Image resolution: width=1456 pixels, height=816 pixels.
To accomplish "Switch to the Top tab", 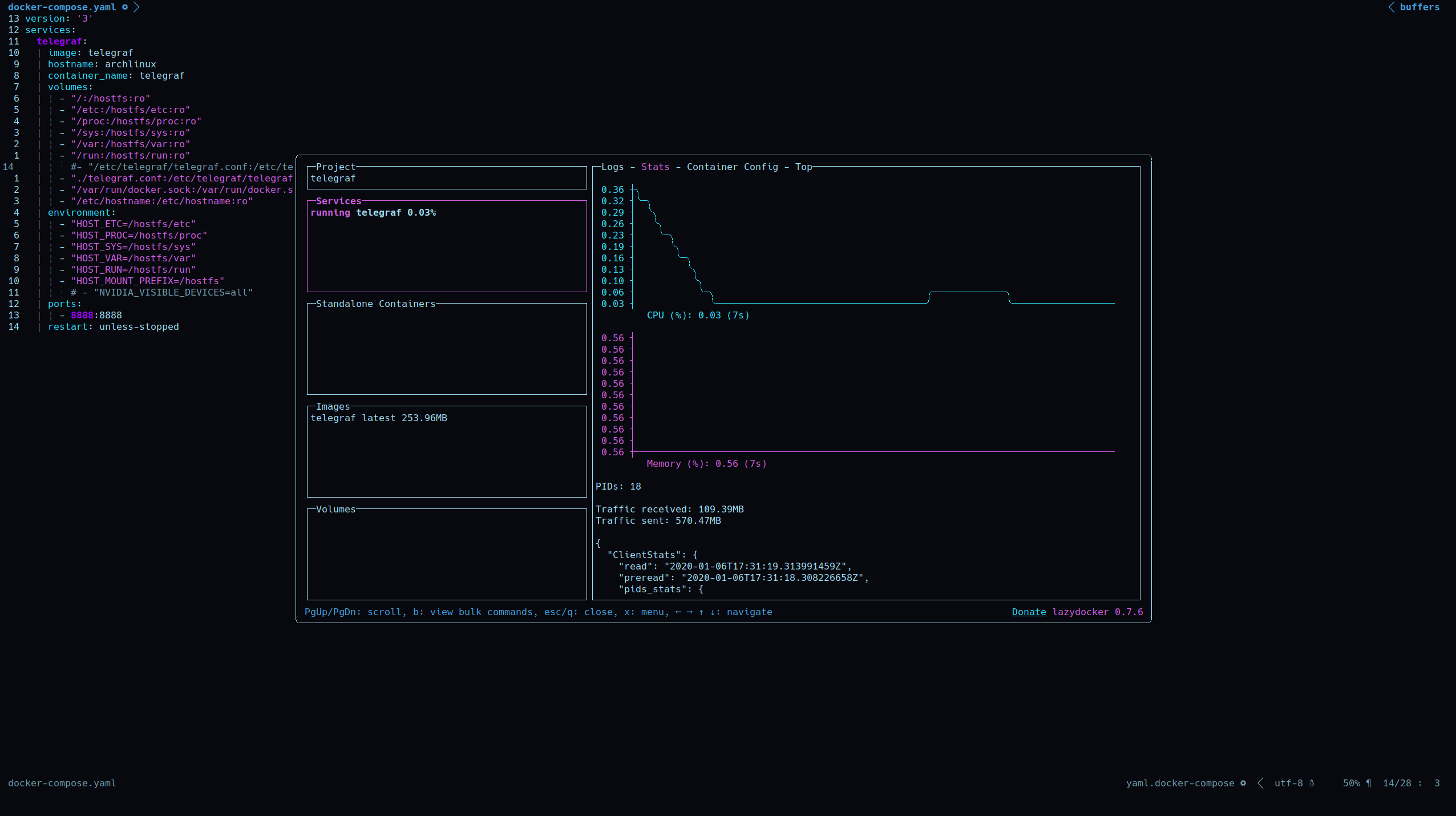I will 803,167.
